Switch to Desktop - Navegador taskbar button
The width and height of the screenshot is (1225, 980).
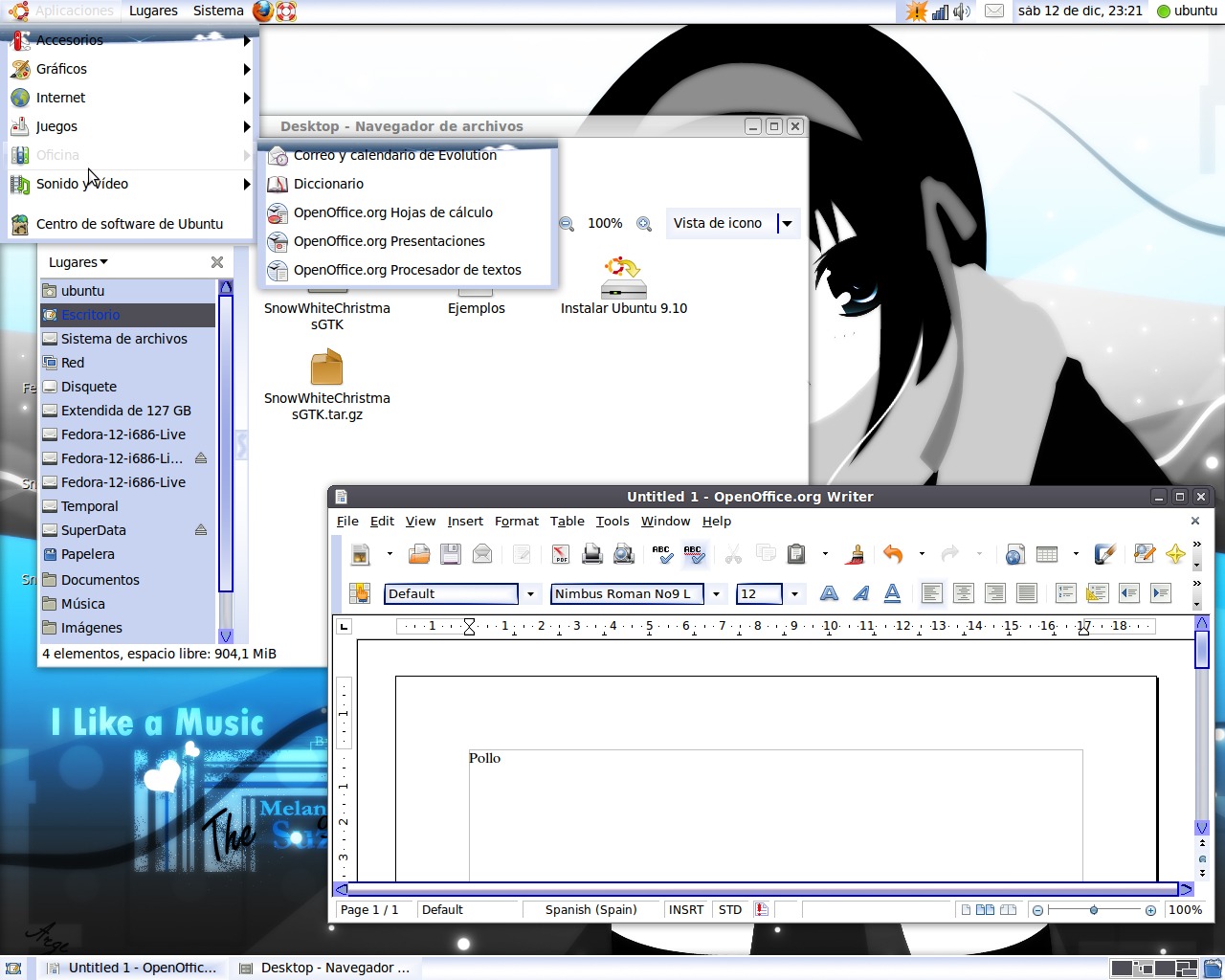tap(325, 968)
